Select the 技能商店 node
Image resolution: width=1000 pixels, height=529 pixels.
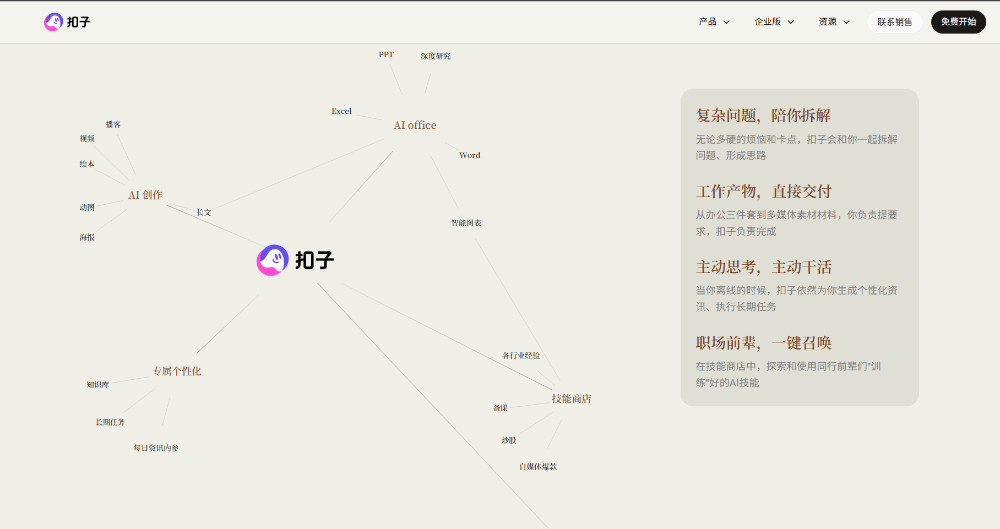(571, 398)
